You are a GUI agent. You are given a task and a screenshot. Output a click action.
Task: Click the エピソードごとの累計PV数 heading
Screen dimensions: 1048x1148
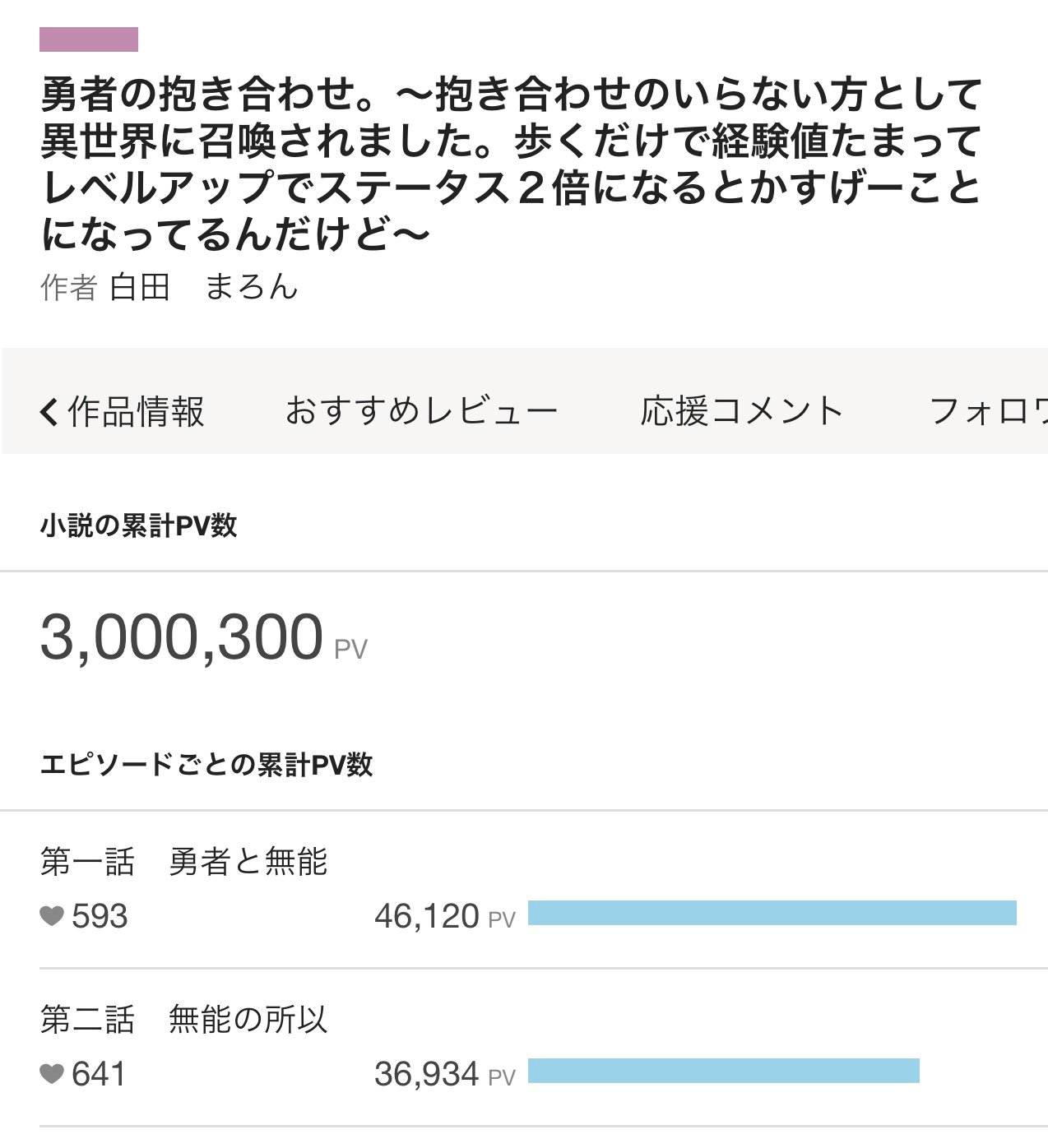pos(206,765)
